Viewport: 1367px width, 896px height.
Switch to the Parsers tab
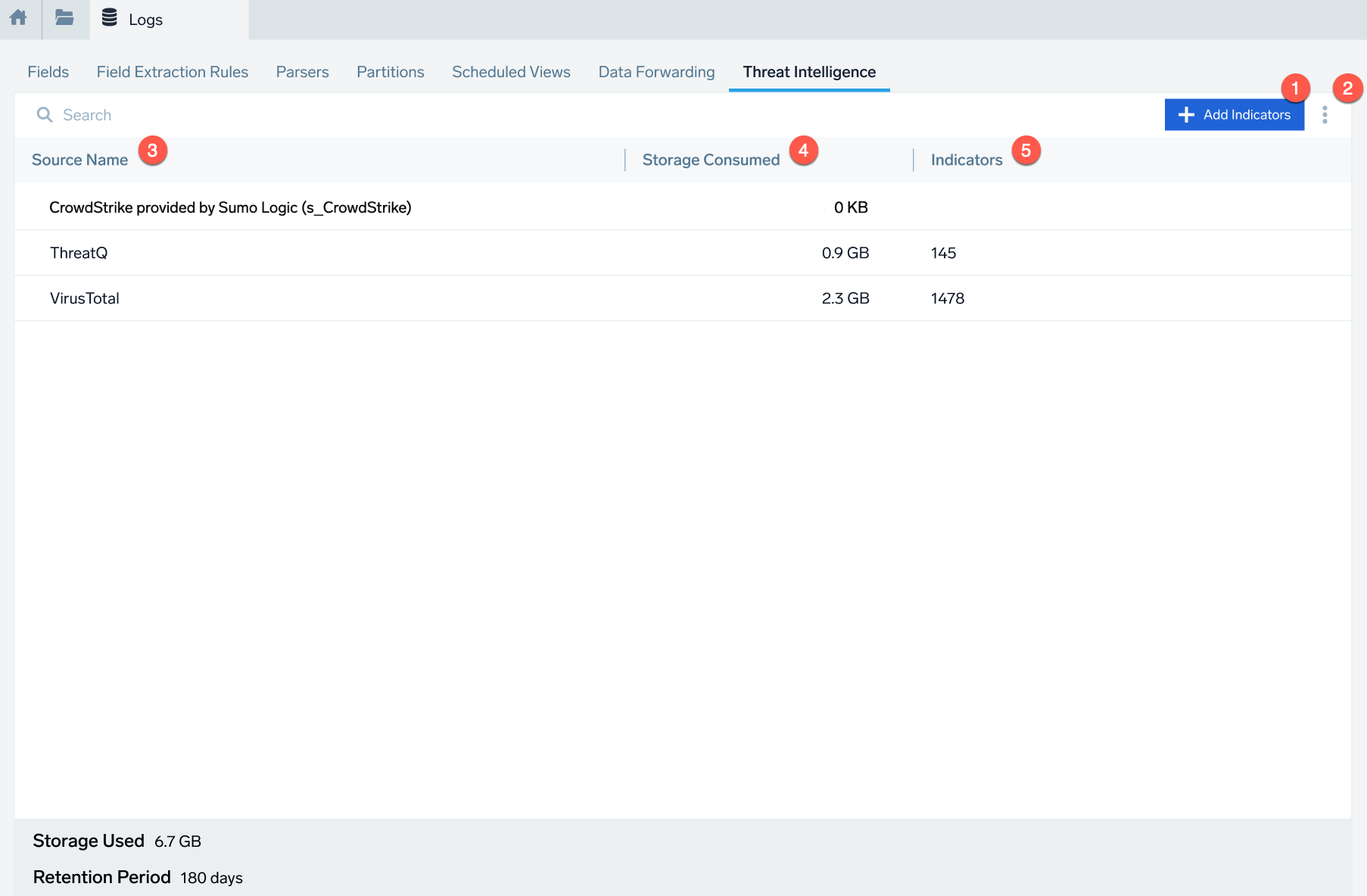click(x=303, y=72)
